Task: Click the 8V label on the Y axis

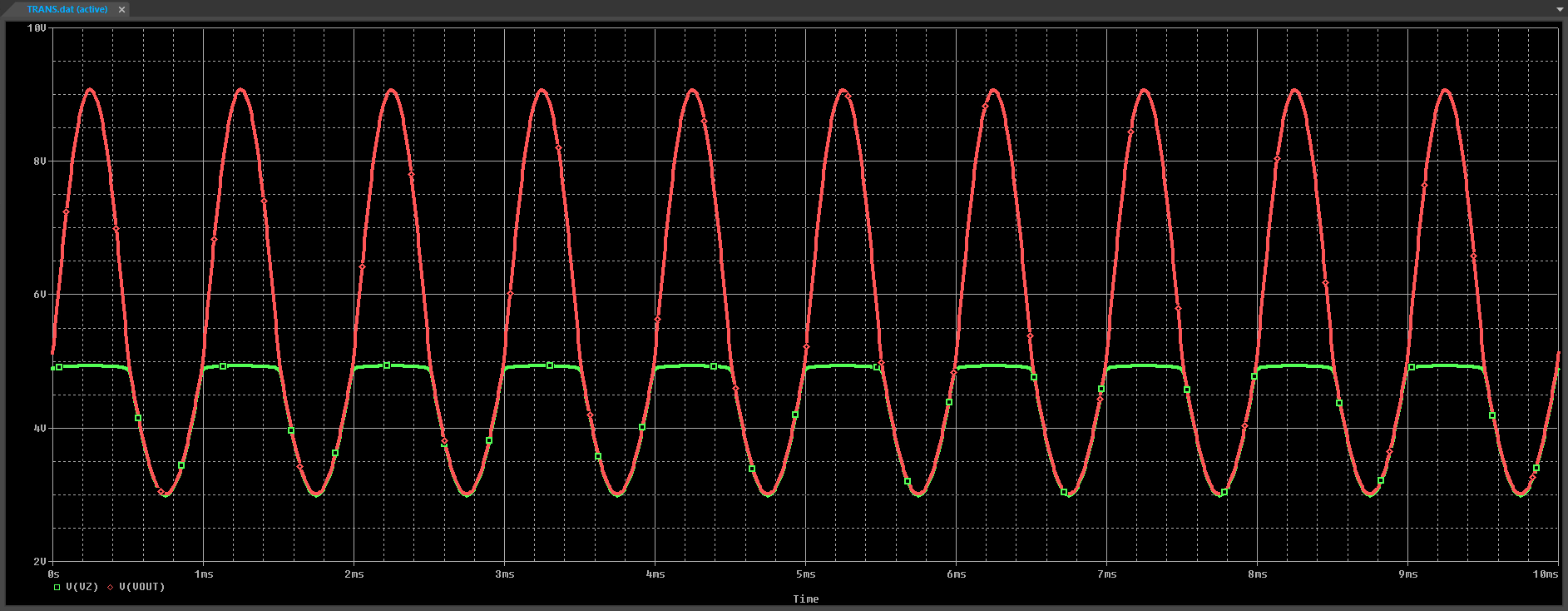Action: tap(40, 161)
